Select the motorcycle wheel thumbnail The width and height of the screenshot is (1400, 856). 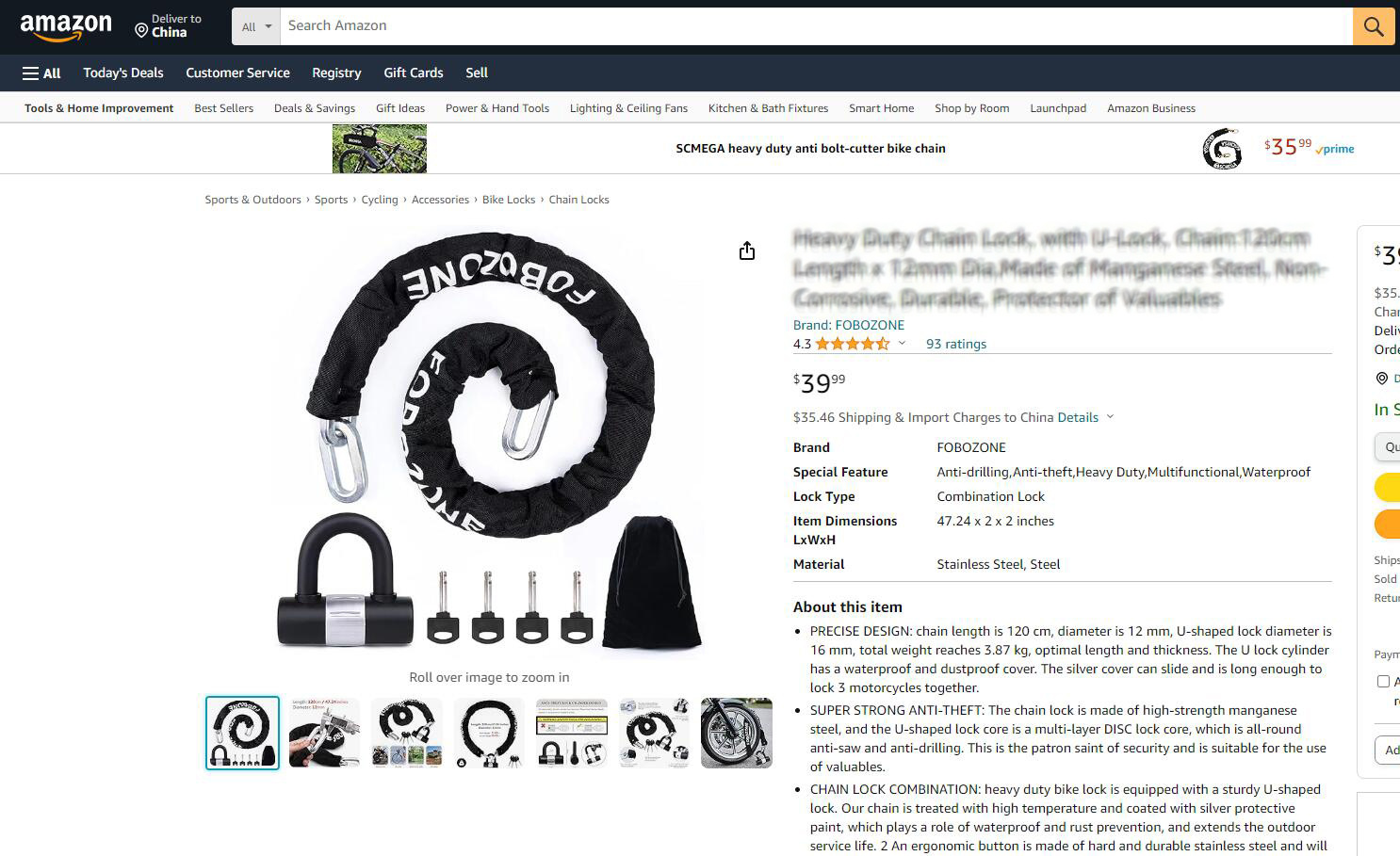[737, 733]
